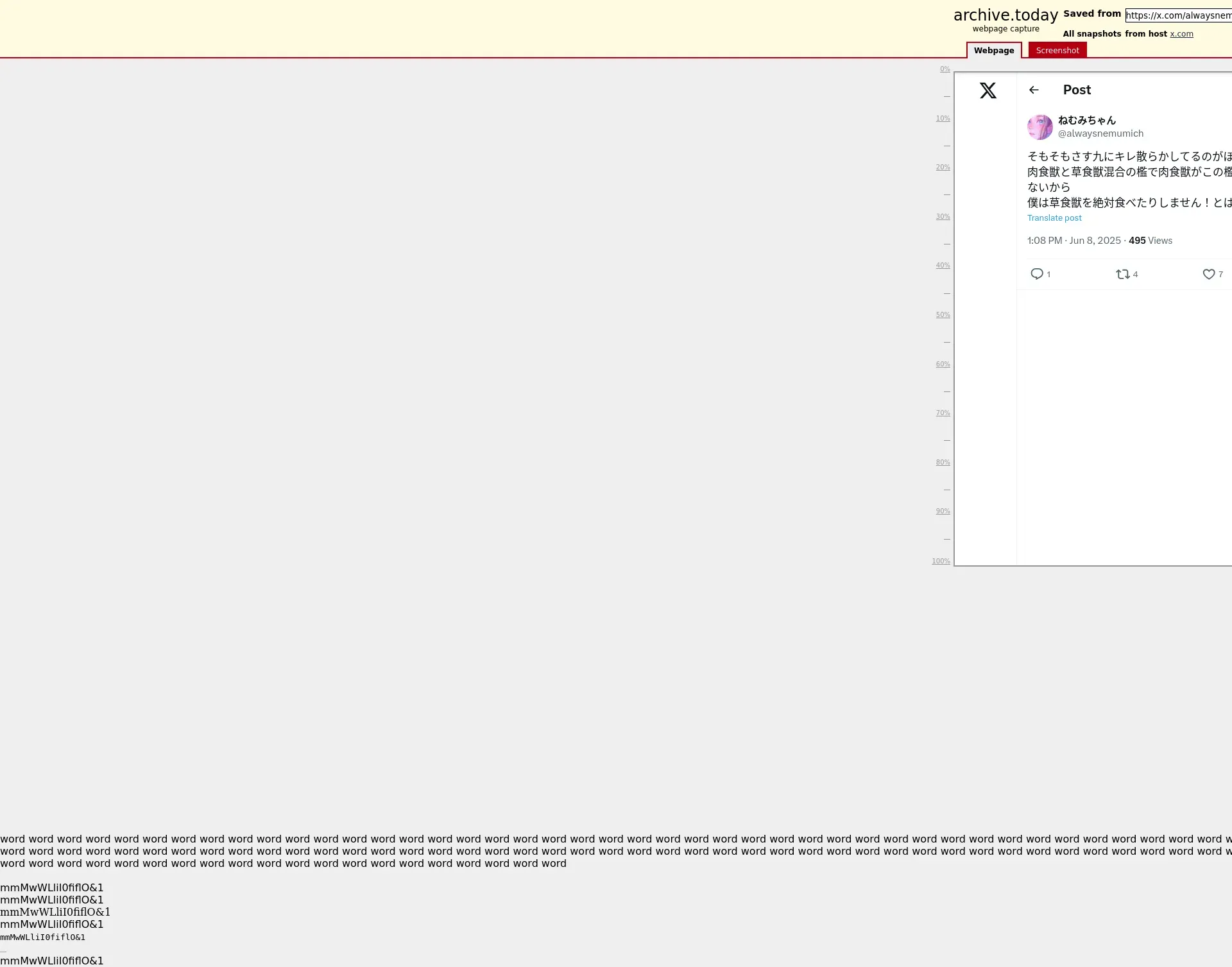Jump to the 20% page marker
The image size is (1232, 967).
[x=943, y=167]
